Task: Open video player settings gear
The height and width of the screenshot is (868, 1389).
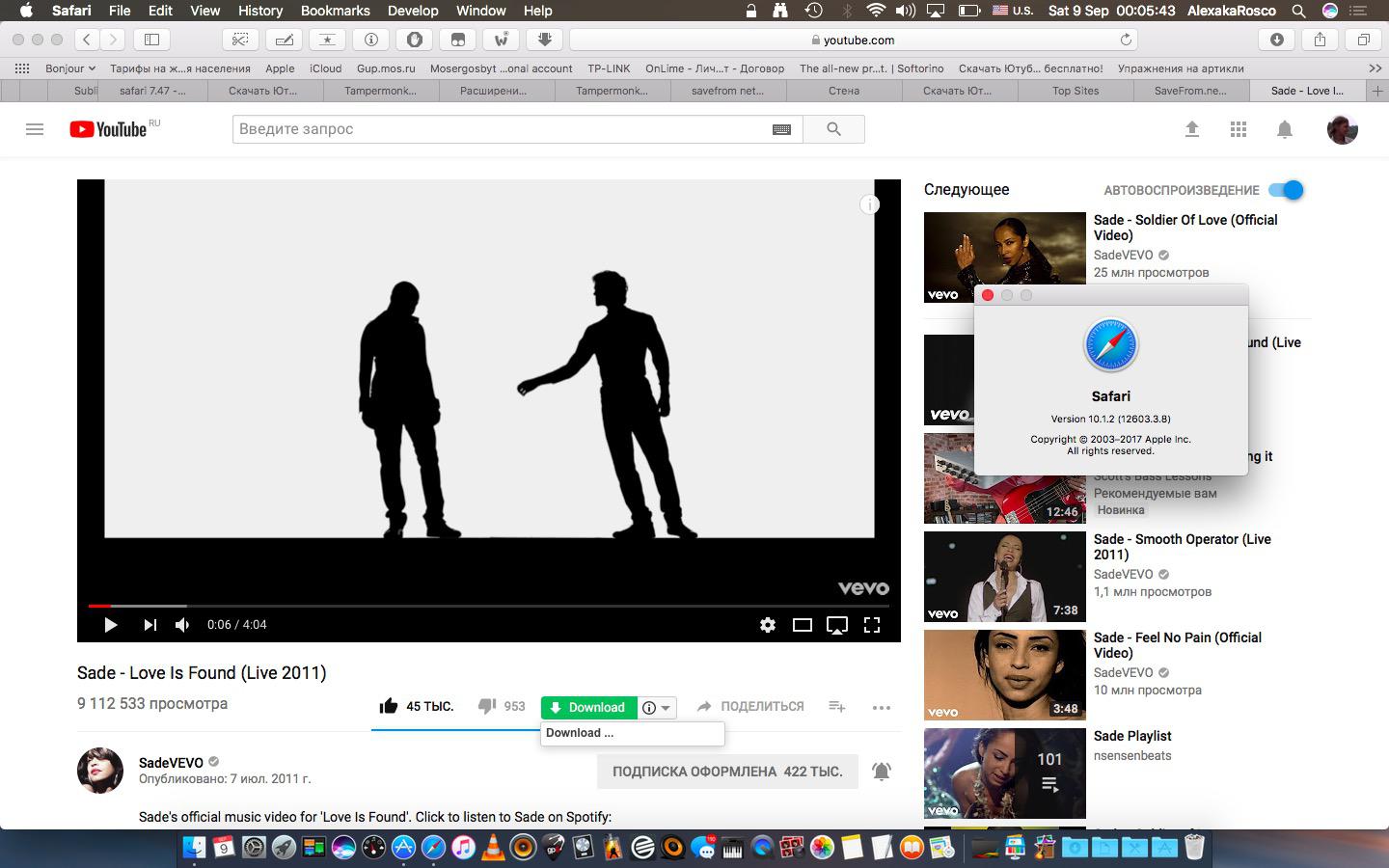Action: coord(768,625)
